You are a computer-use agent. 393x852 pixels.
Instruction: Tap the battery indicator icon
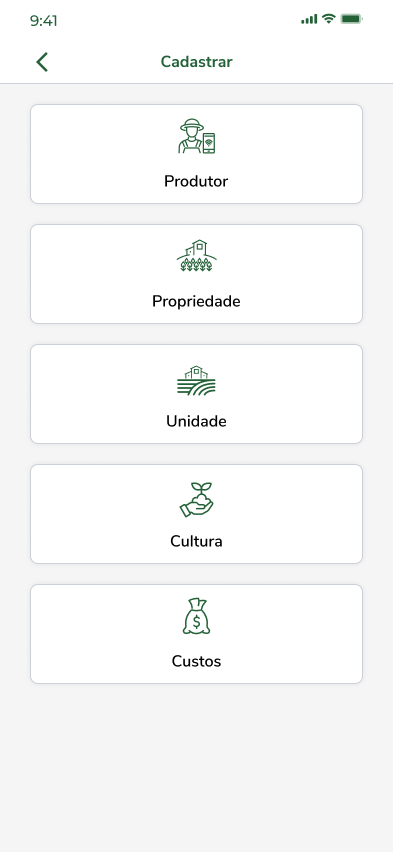pos(351,19)
